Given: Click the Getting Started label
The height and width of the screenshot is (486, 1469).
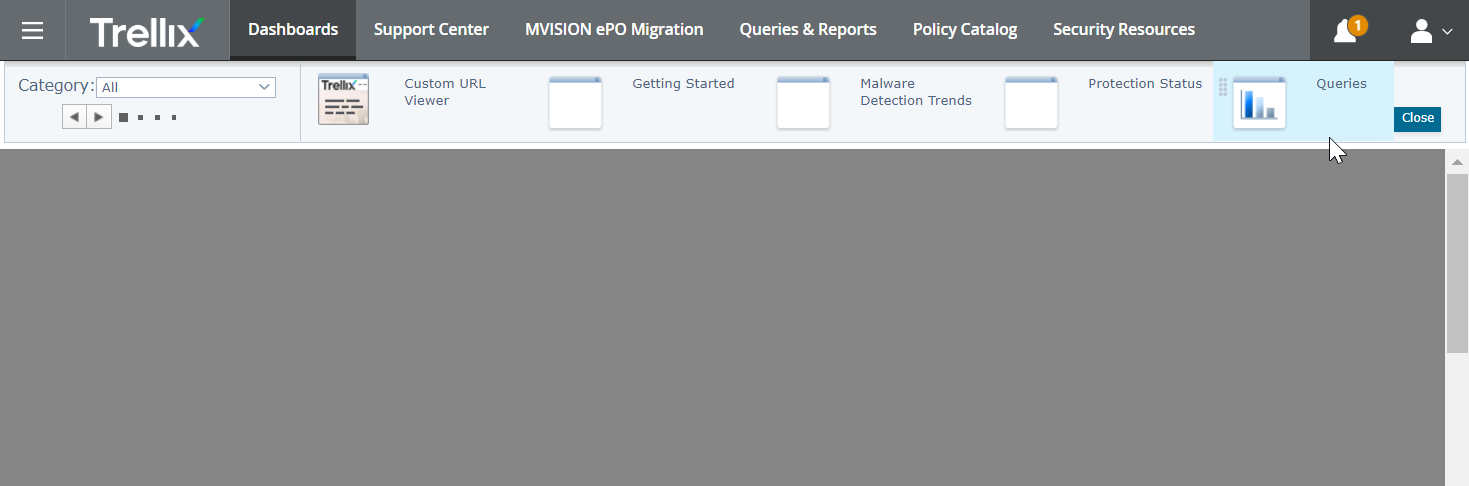Looking at the screenshot, I should (683, 84).
